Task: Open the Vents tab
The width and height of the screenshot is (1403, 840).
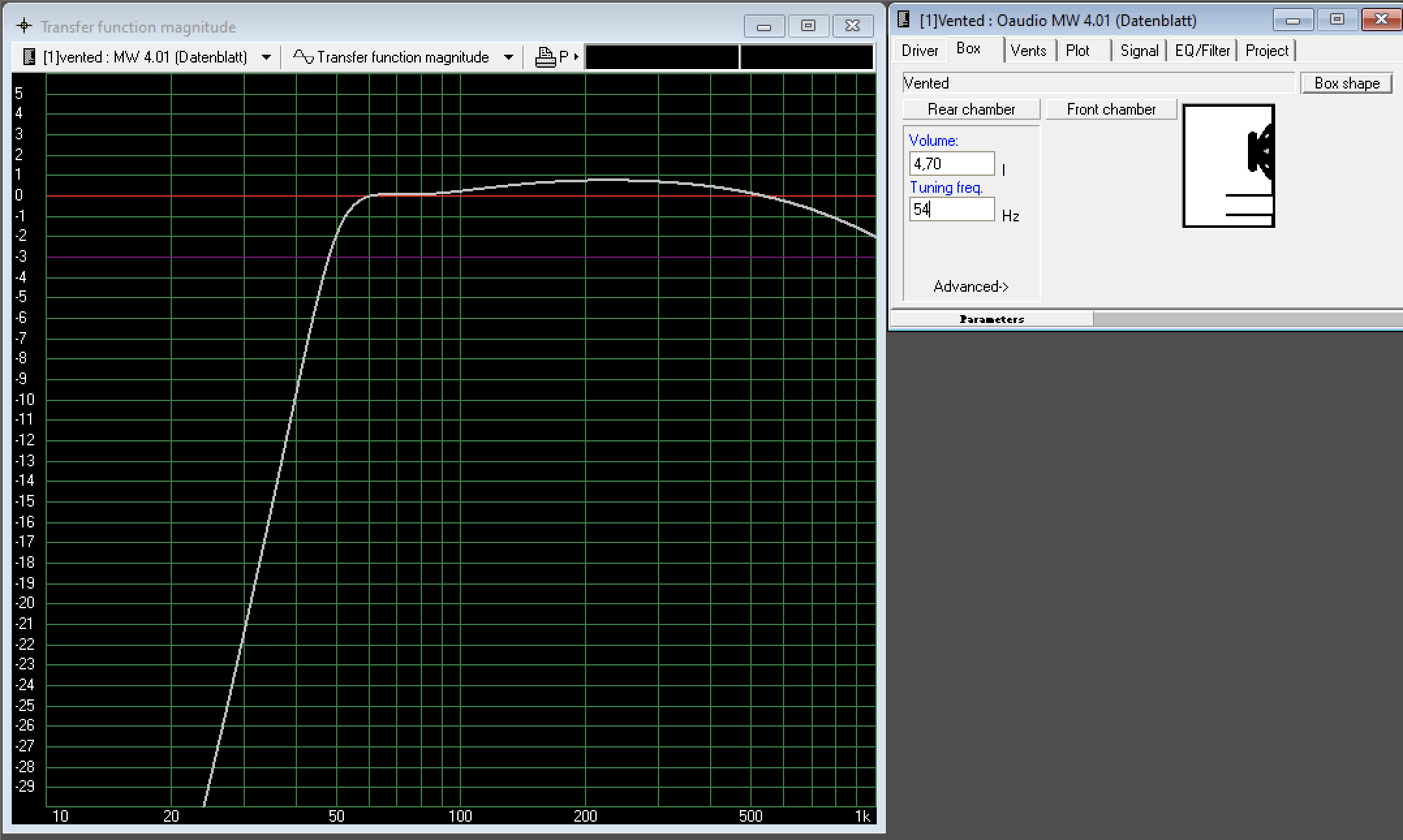Action: [1028, 51]
